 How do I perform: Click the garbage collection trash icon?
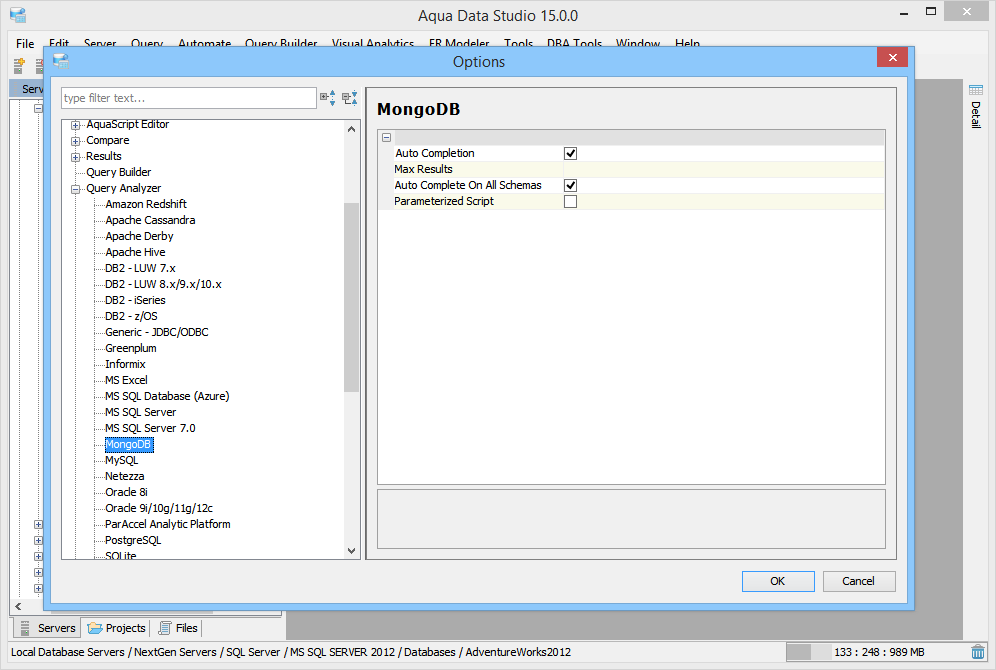[x=978, y=652]
